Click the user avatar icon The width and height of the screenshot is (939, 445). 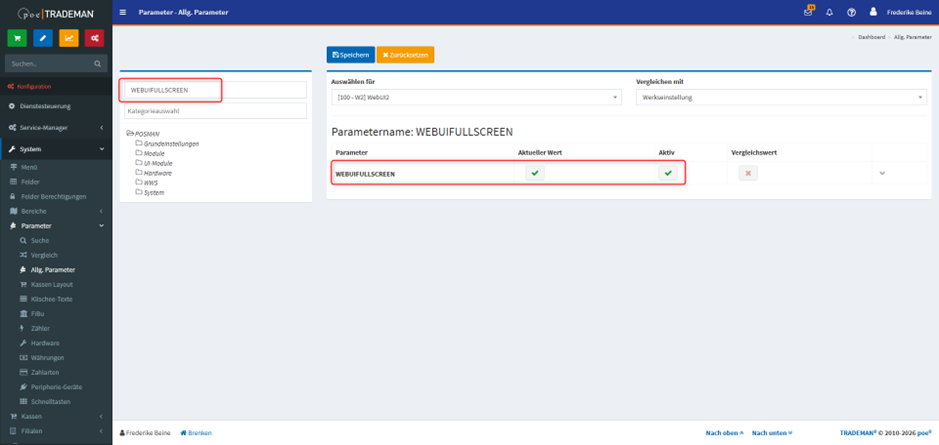[873, 11]
